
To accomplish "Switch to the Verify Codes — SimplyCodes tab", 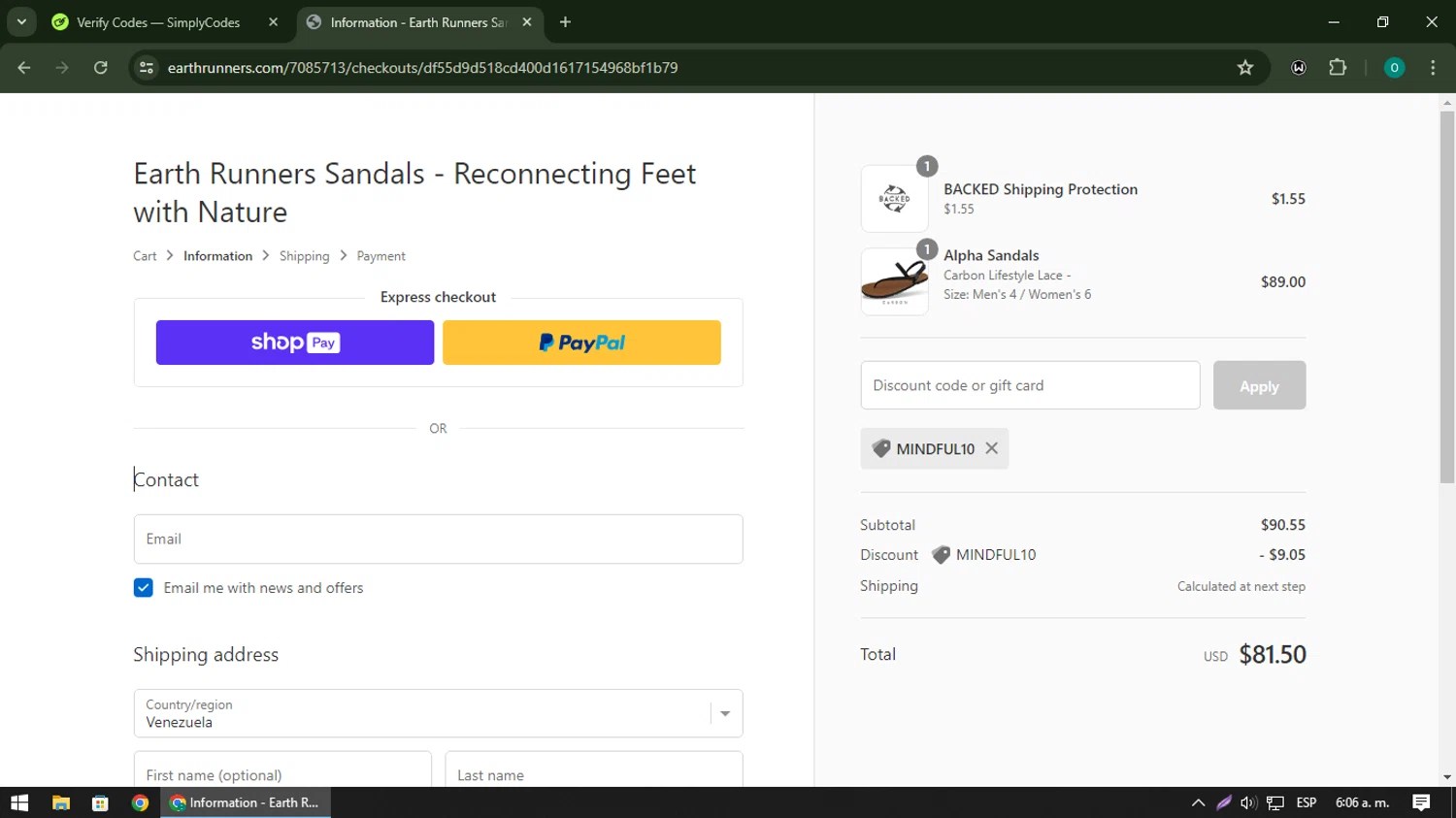I will tap(158, 22).
